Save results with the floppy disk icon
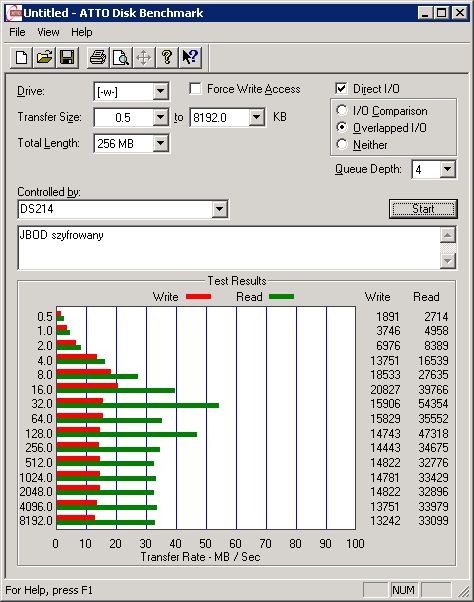 (x=67, y=58)
